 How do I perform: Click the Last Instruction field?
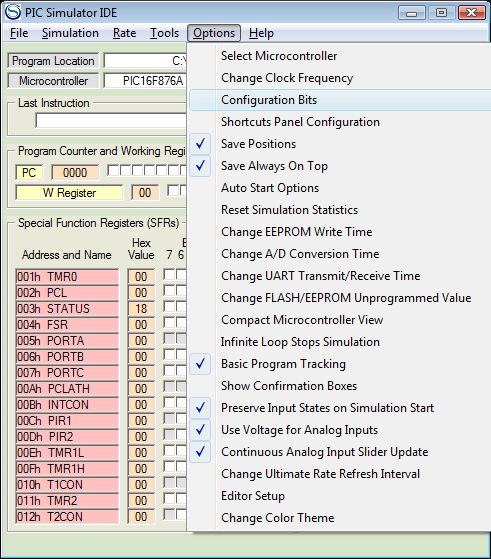[111, 121]
